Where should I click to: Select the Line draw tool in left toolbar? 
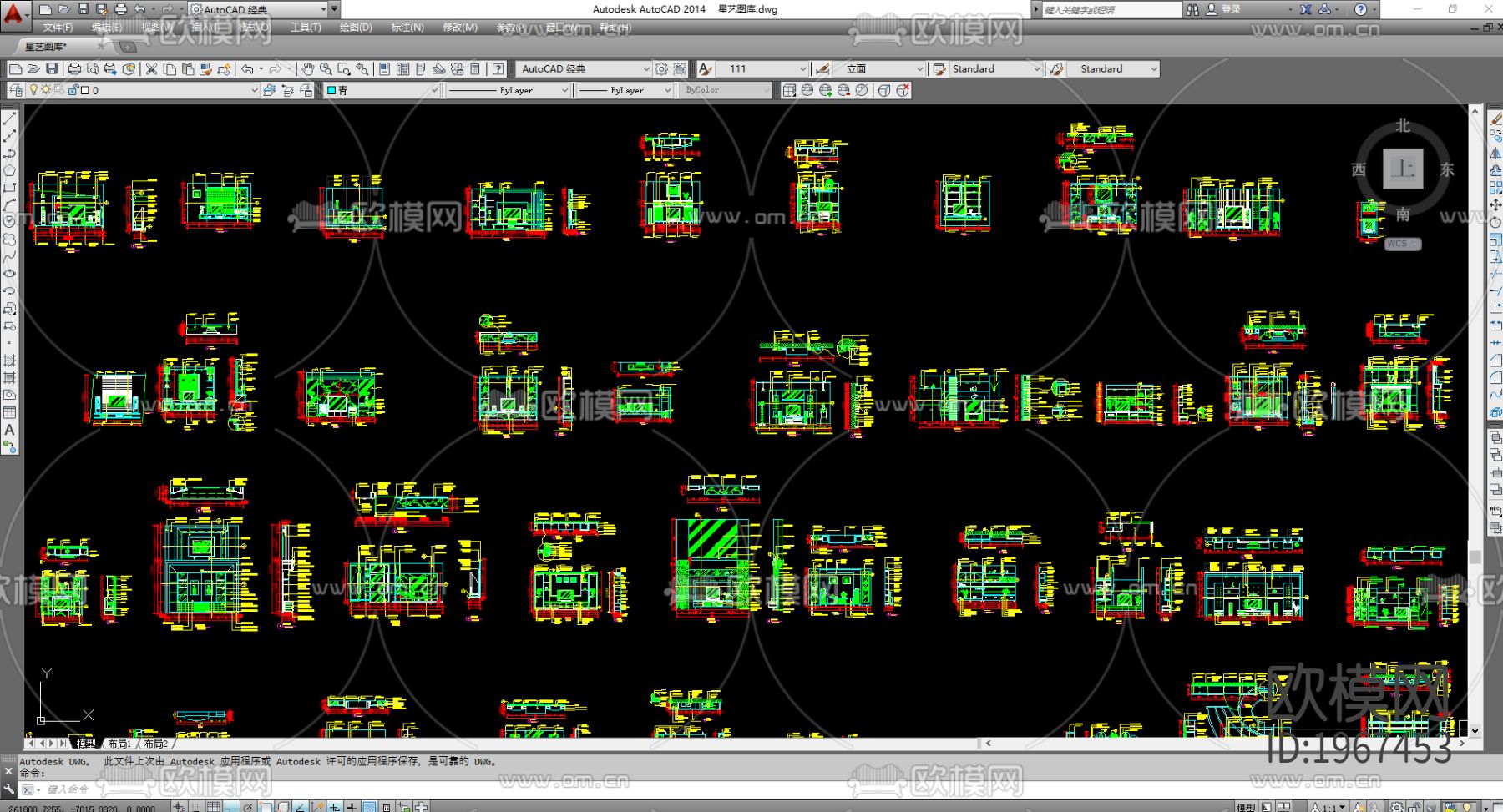[9, 119]
